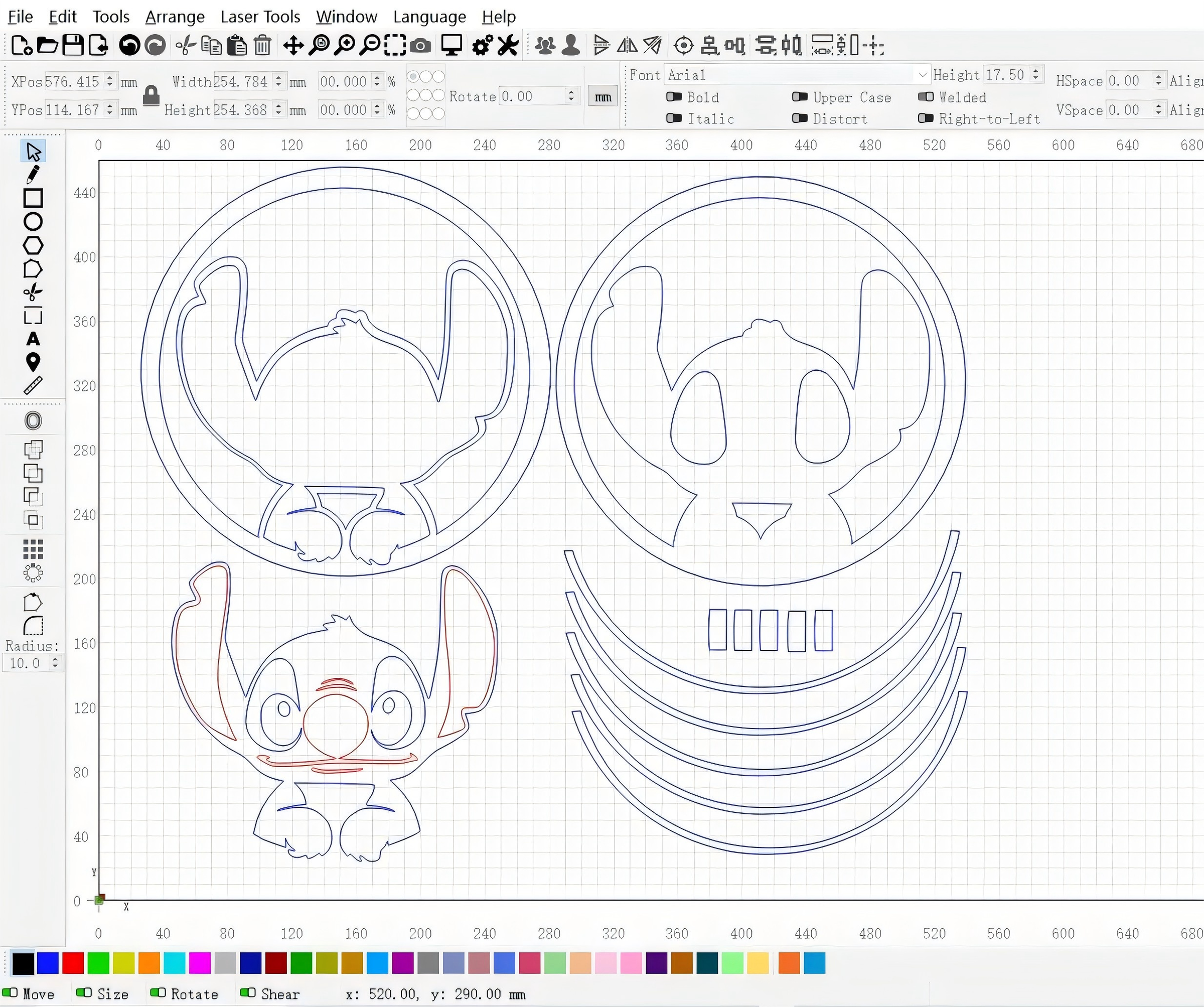The width and height of the screenshot is (1204, 1007).
Task: Zoom in with the plus magnifier
Action: pos(345,45)
